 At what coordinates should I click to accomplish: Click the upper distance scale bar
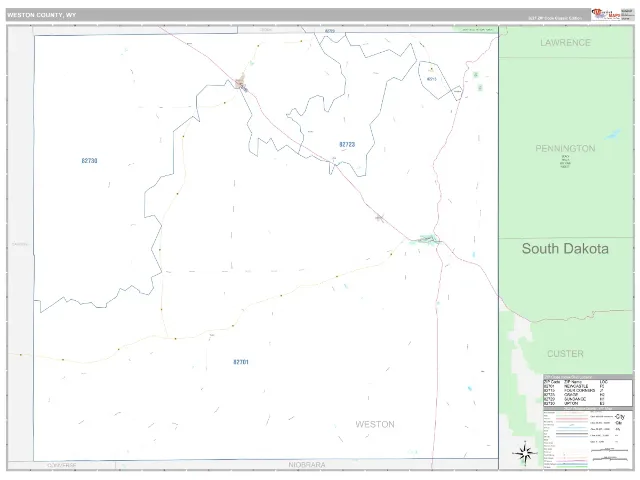tap(609, 450)
